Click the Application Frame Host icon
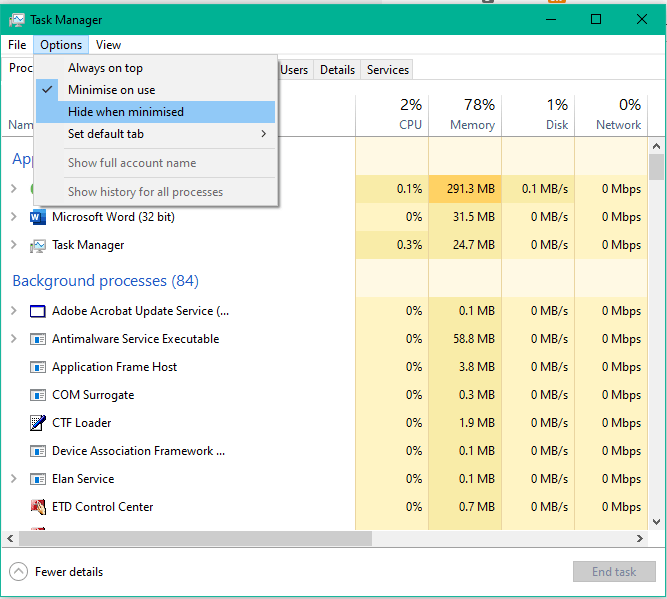 37,367
